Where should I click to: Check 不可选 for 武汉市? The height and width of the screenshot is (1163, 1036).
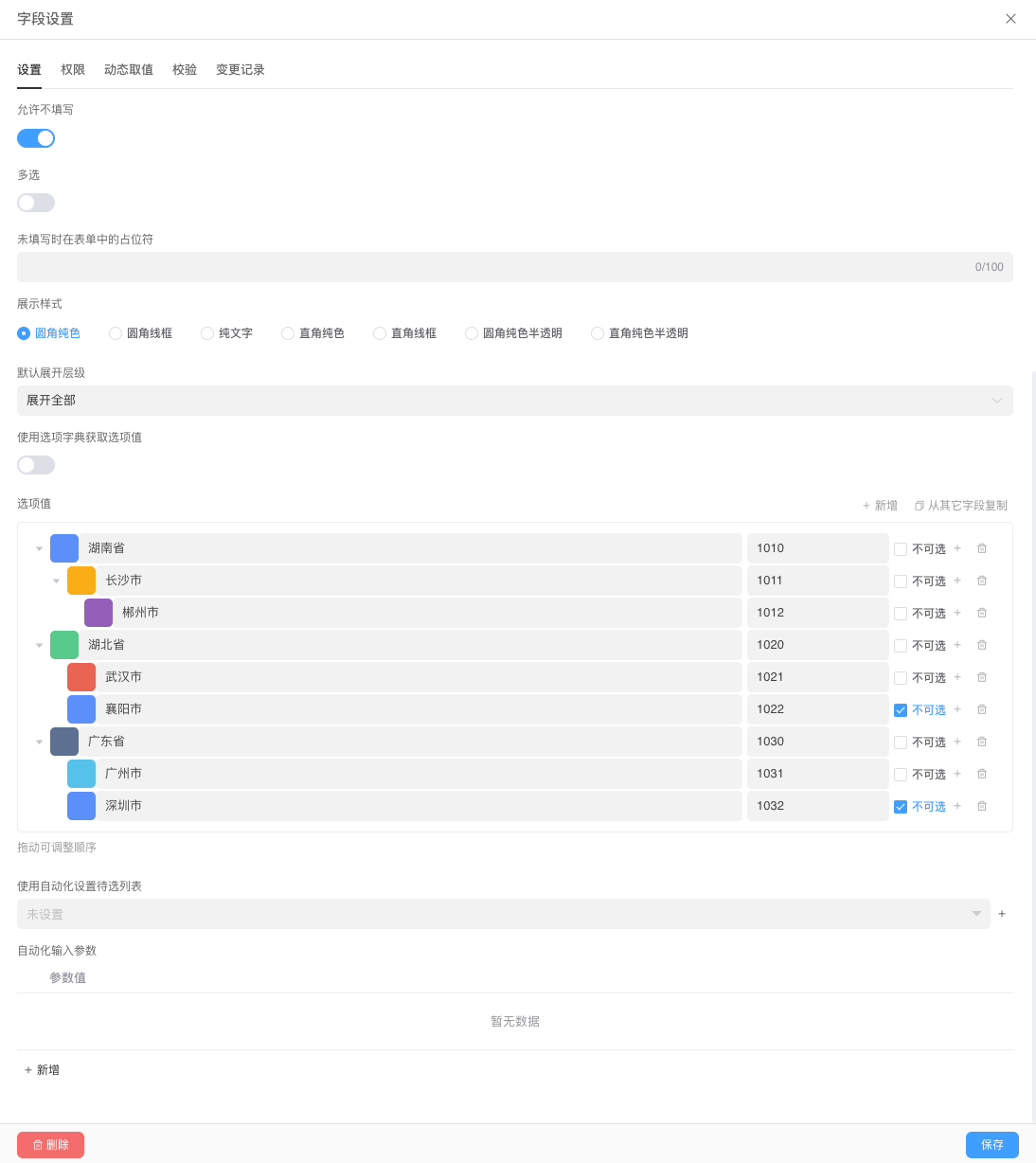[x=900, y=676]
